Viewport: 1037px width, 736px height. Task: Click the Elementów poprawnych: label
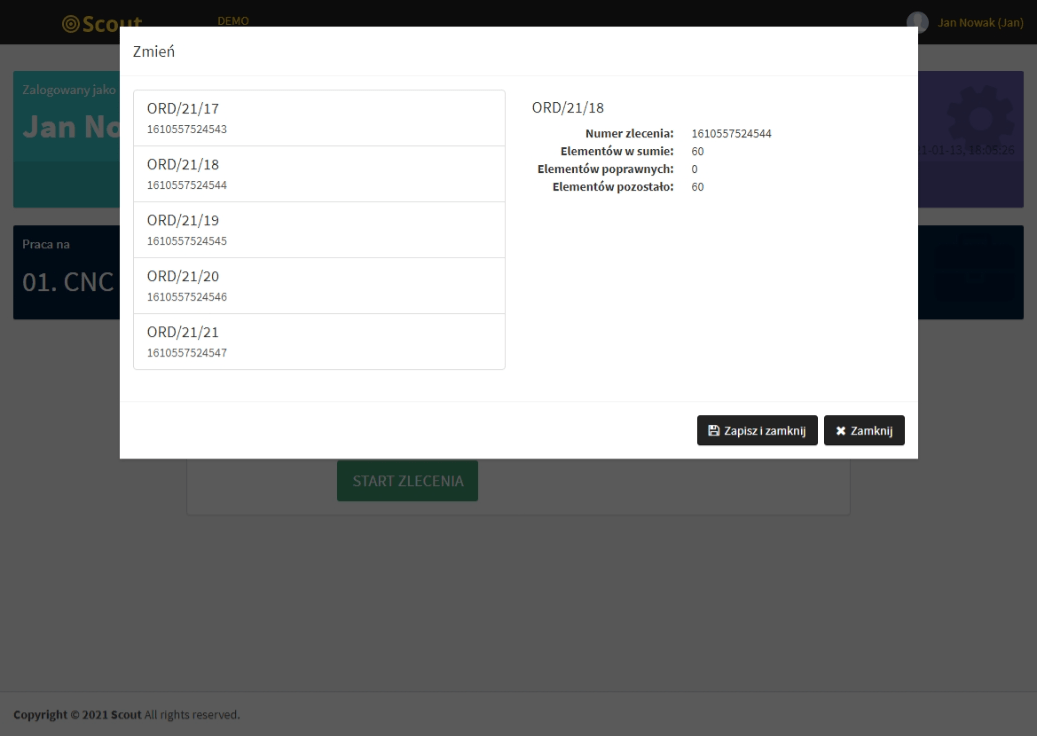(x=605, y=169)
